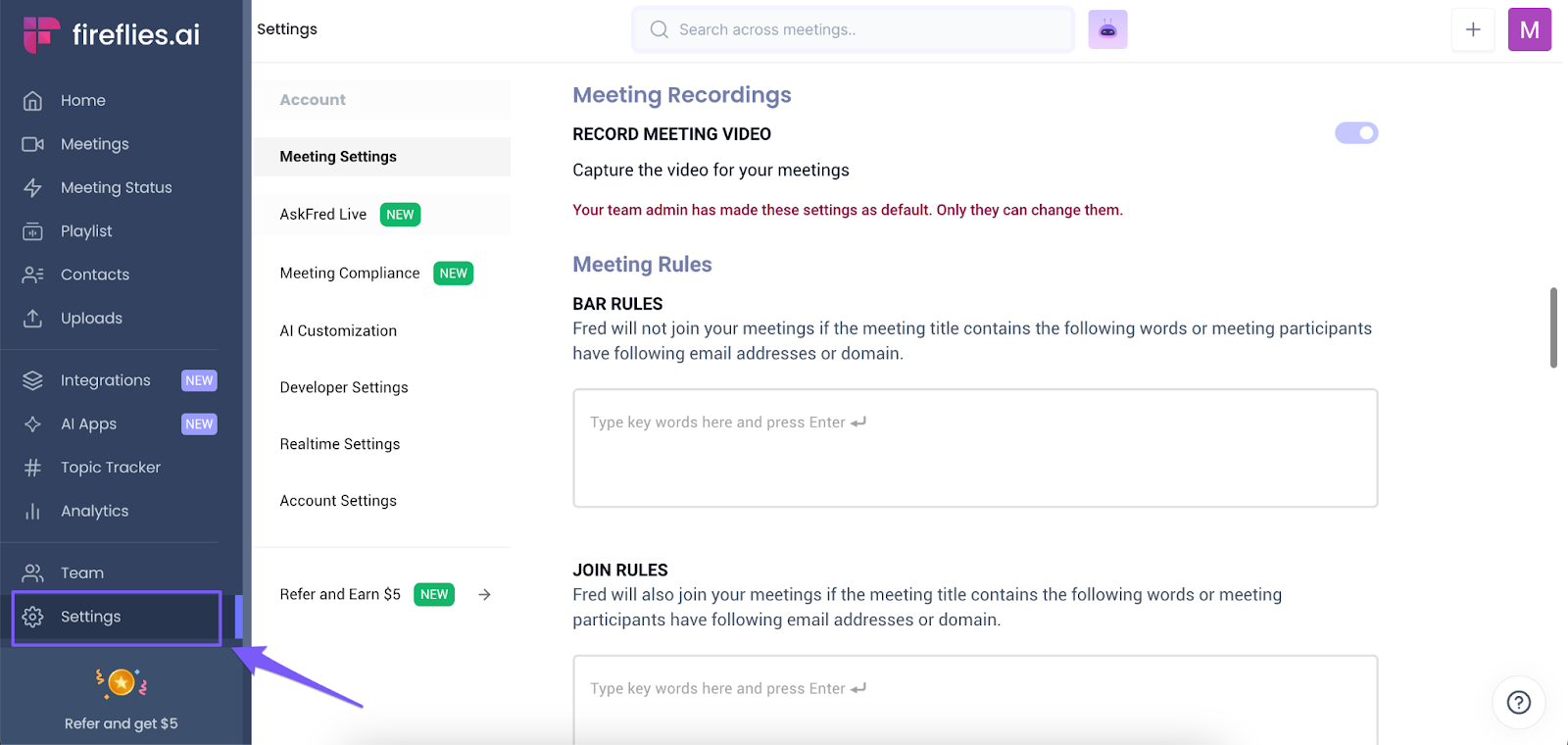
Task: Click the Settings gear icon
Action: (32, 617)
